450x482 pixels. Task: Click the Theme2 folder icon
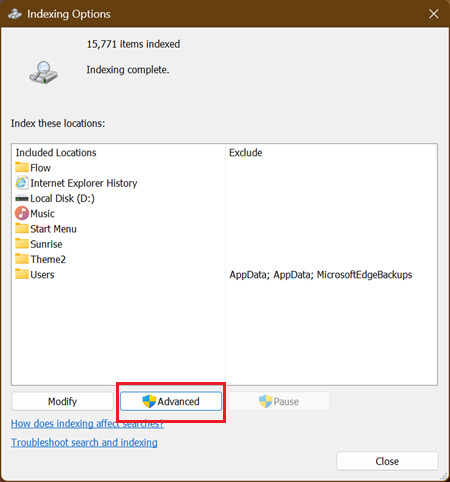[22, 259]
